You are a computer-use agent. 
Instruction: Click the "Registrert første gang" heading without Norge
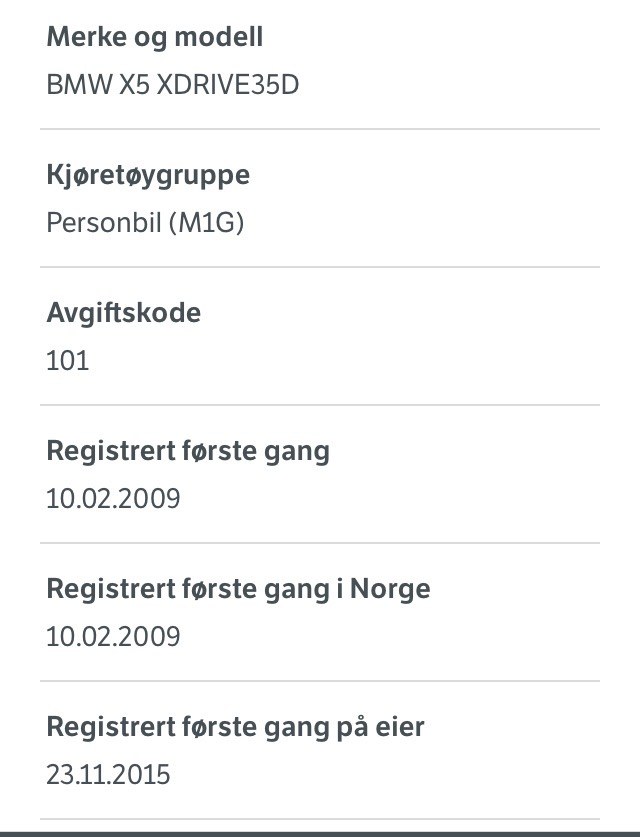point(188,451)
